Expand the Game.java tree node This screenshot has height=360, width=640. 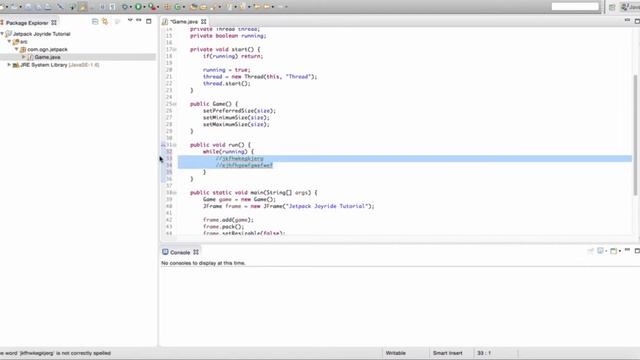click(24, 57)
